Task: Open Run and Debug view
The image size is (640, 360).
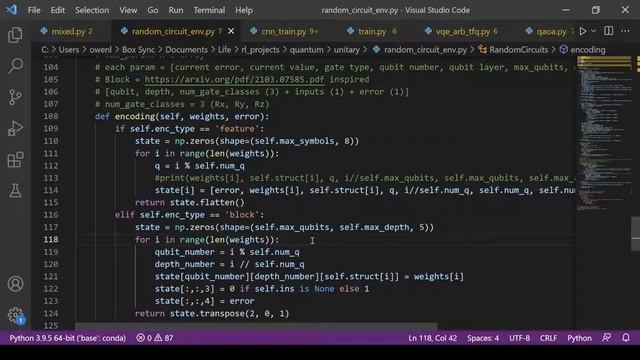Action: pos(15,128)
